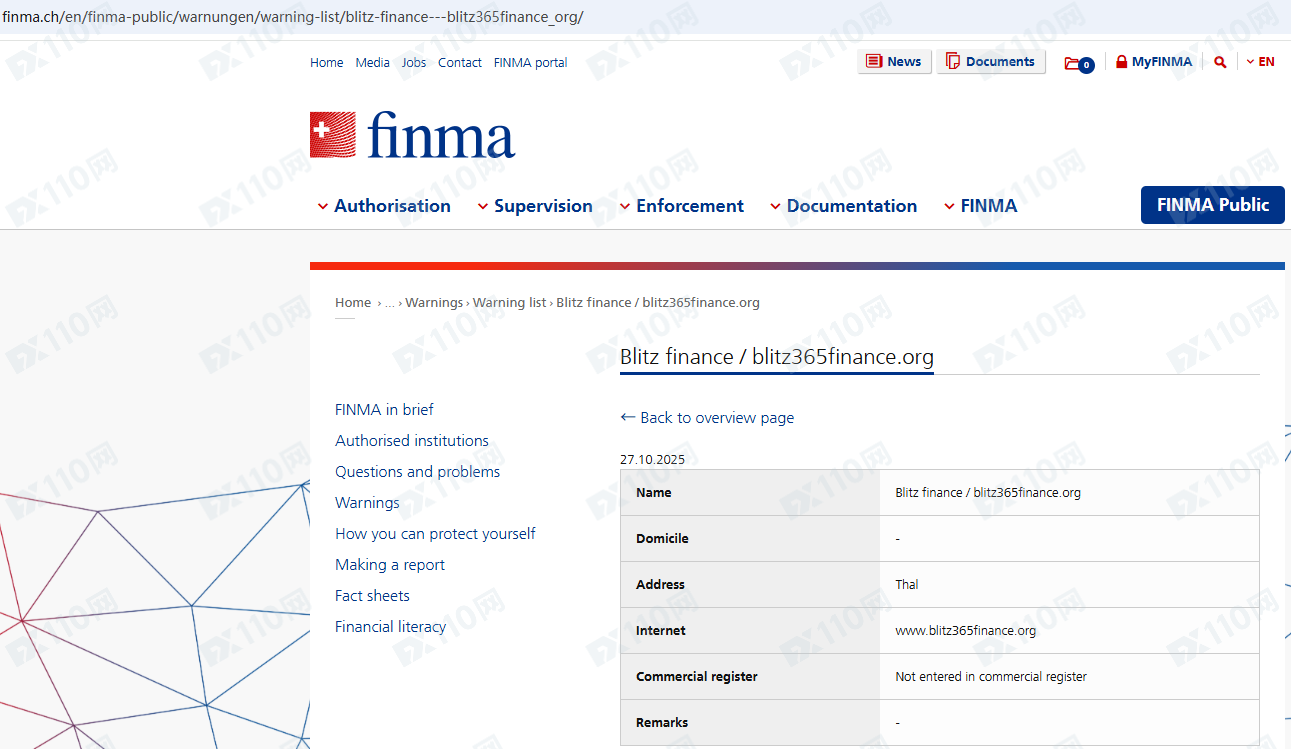Select the FINMA Public tab
The image size is (1291, 749).
pyautogui.click(x=1212, y=205)
